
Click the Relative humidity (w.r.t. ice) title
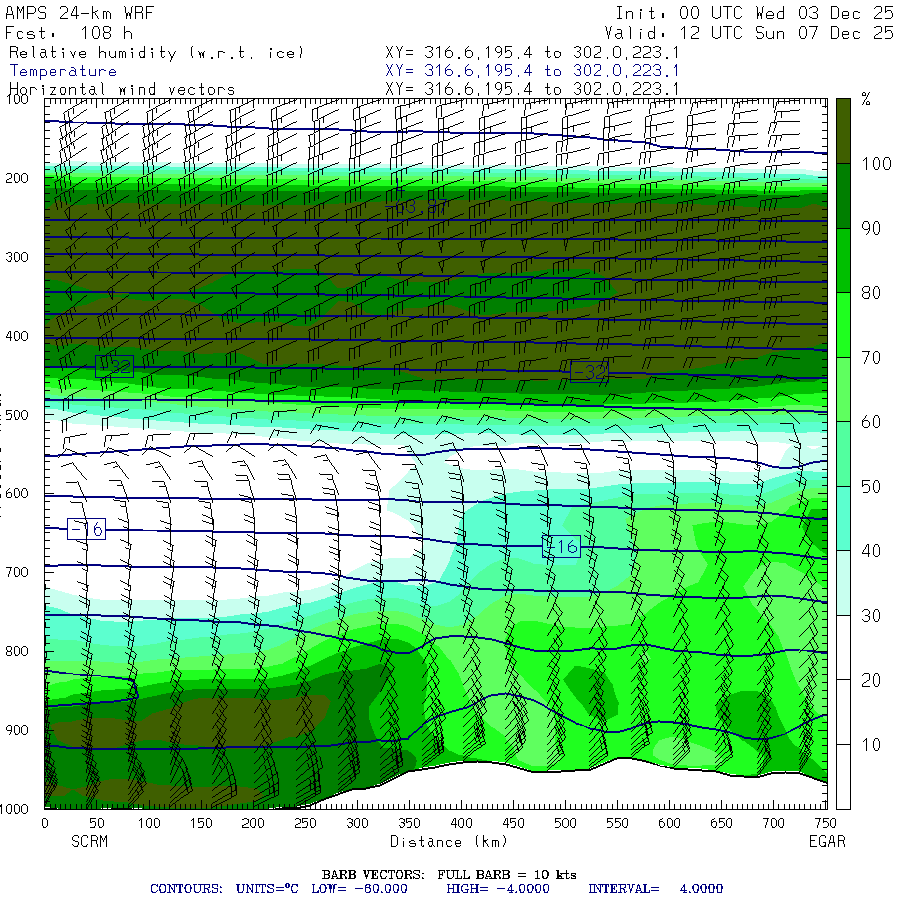pos(156,53)
